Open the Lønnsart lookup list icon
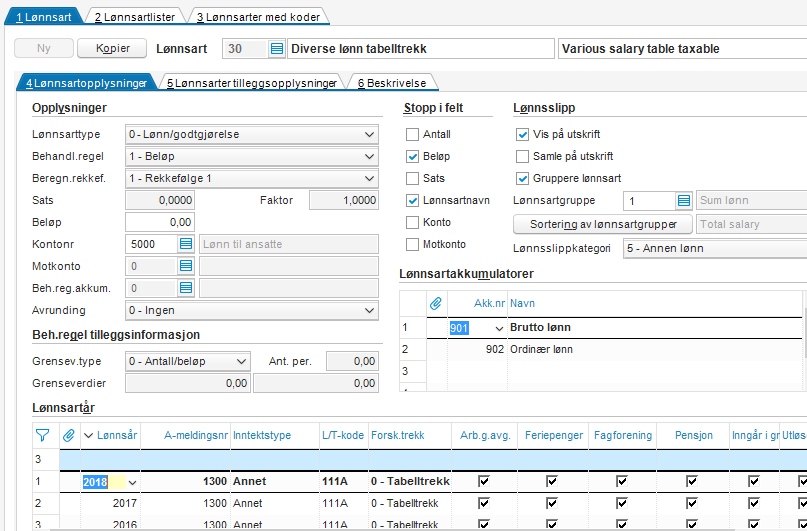 pos(276,49)
